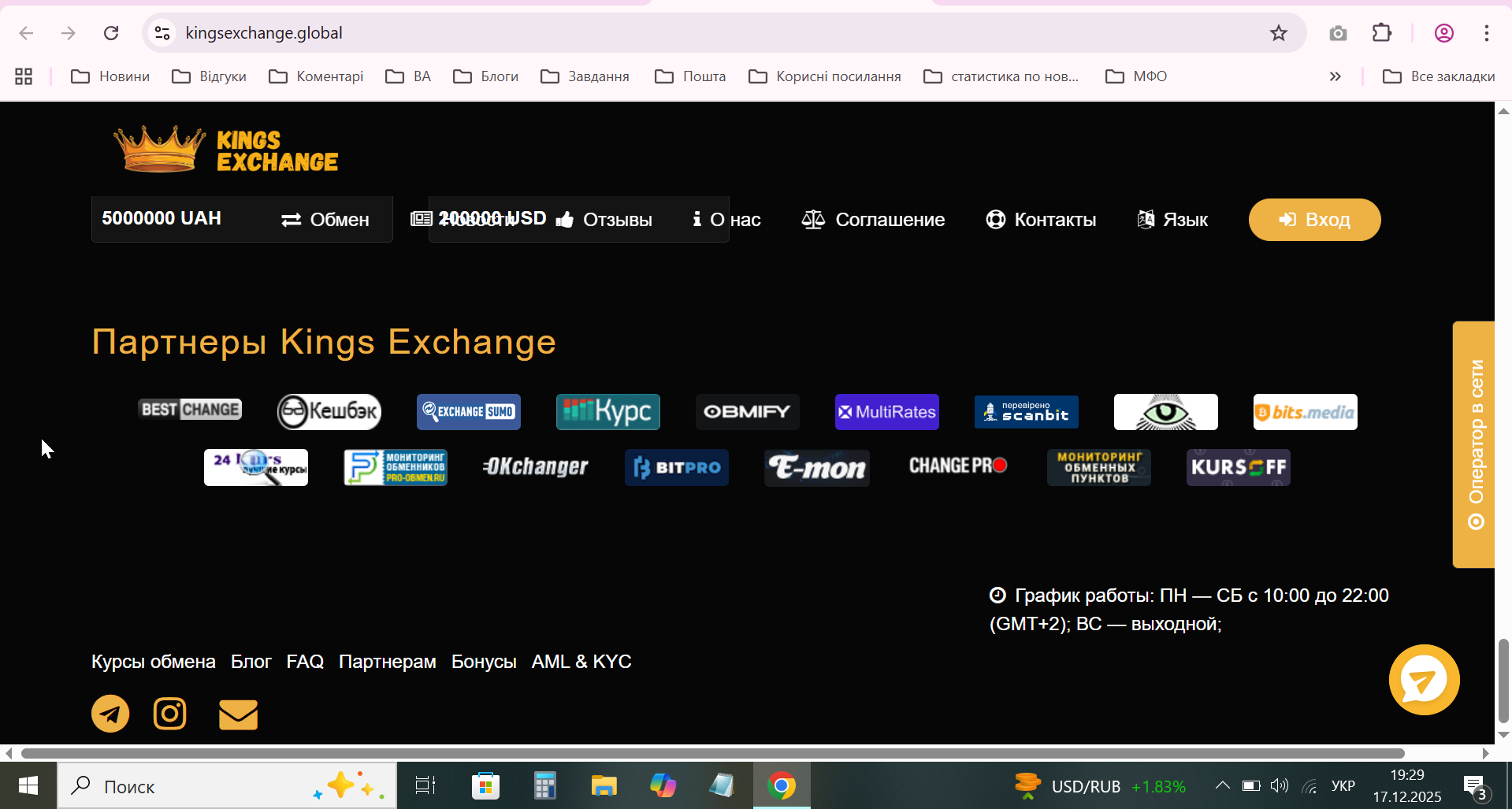The image size is (1512, 809).
Task: Open the BITPRO partner logo
Action: 677,467
